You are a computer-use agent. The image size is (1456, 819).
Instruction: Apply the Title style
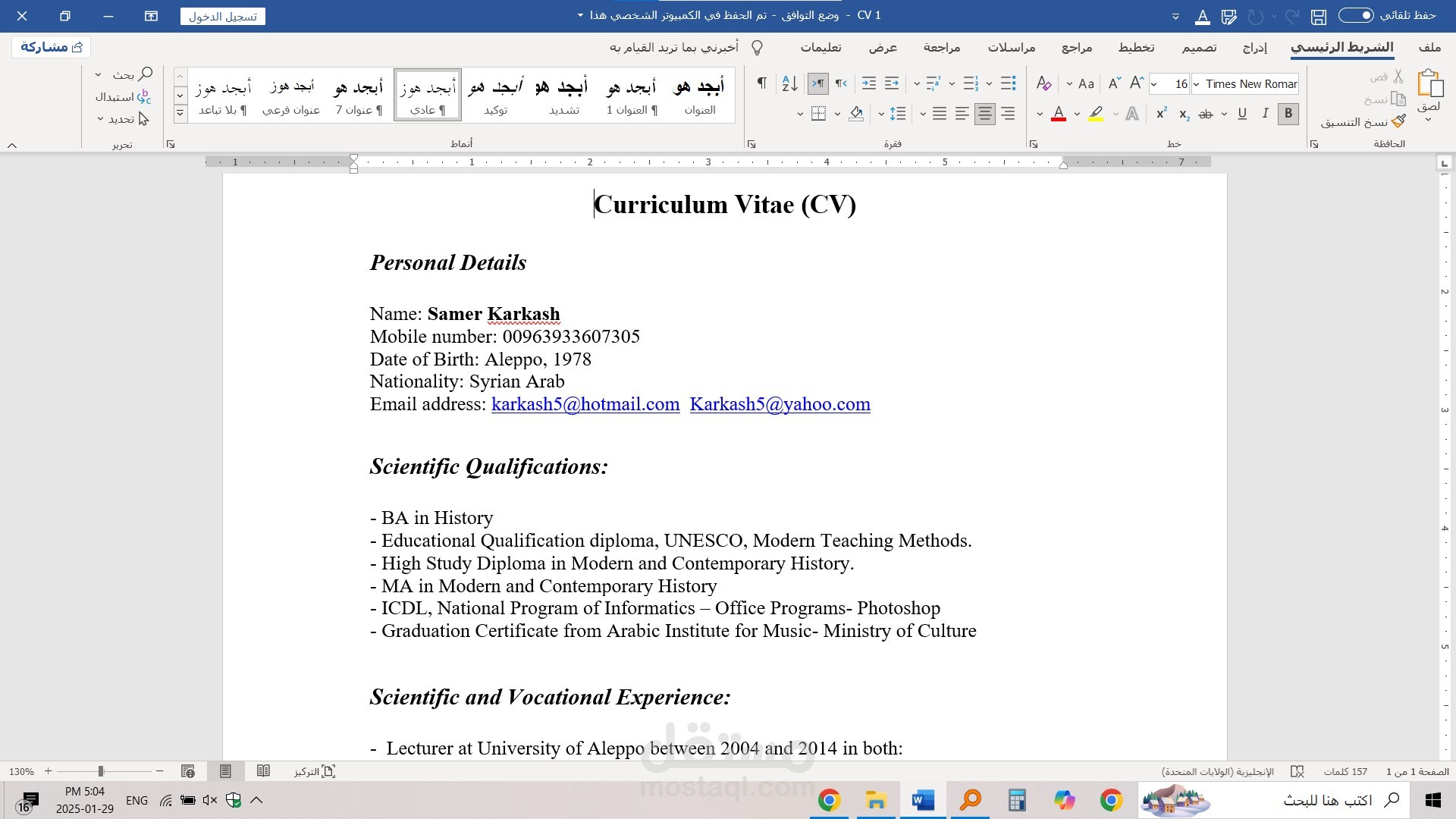point(699,96)
